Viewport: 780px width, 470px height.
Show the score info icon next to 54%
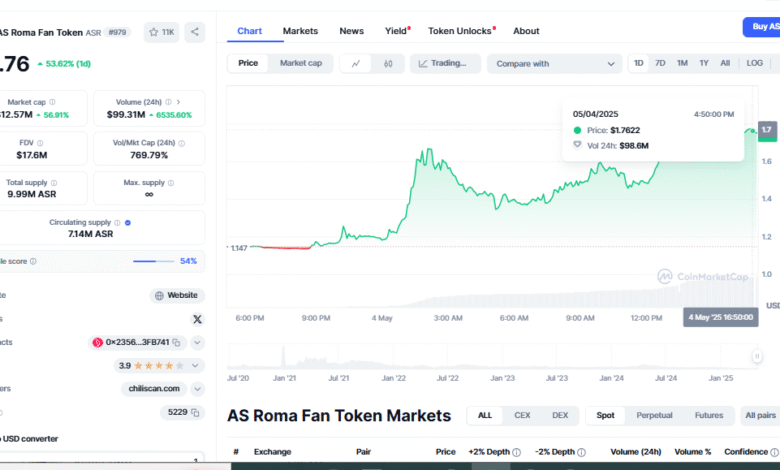33,261
